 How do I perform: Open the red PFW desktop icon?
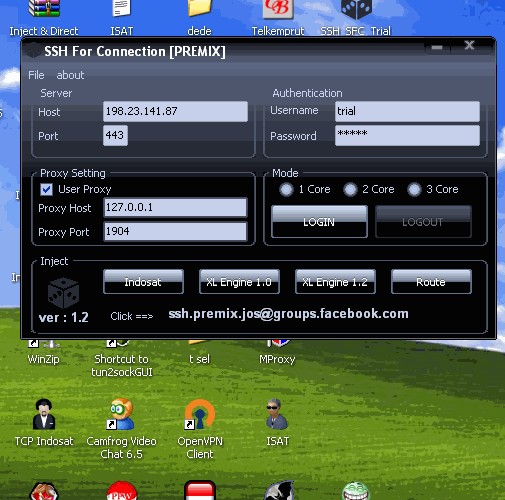122,491
